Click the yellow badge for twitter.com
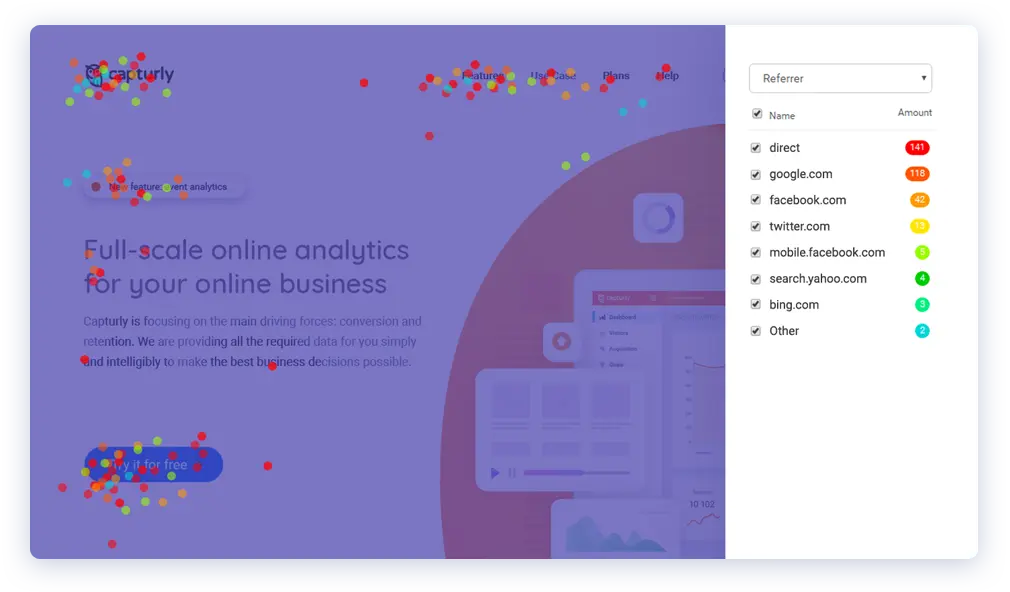The height and width of the screenshot is (592, 1010). point(919,226)
